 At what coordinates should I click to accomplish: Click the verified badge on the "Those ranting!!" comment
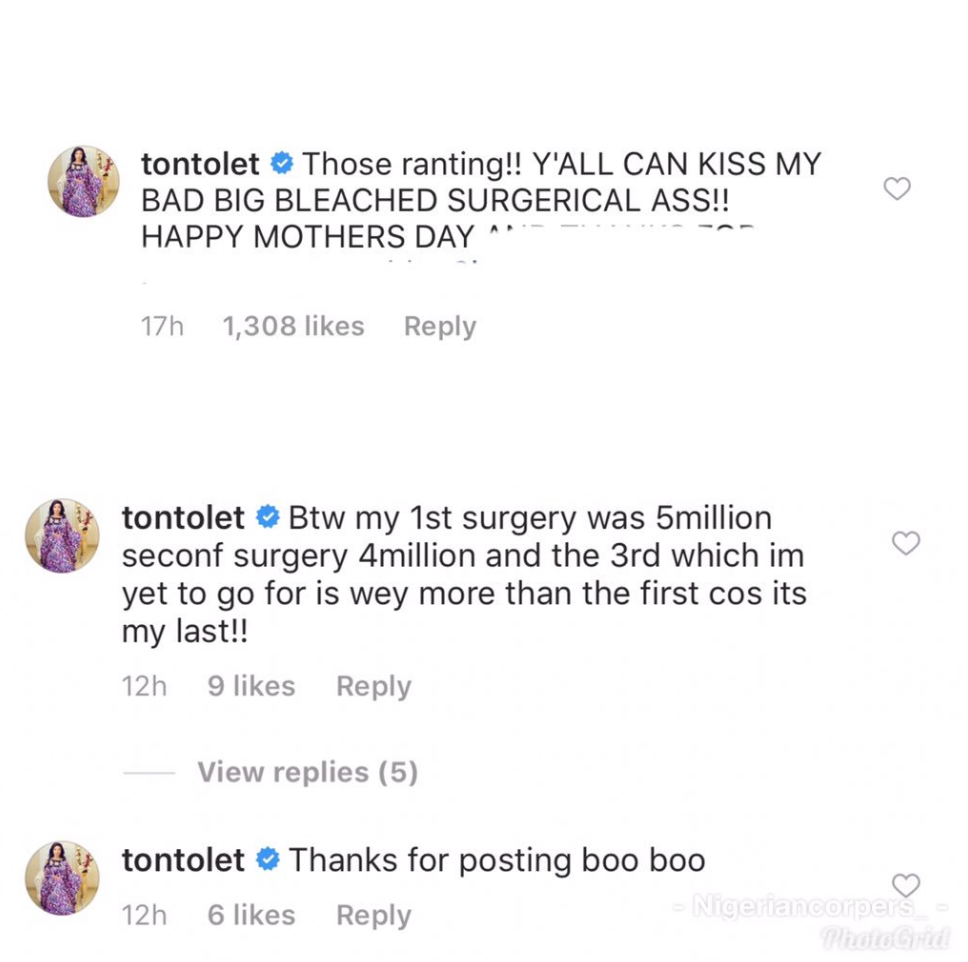tap(282, 163)
